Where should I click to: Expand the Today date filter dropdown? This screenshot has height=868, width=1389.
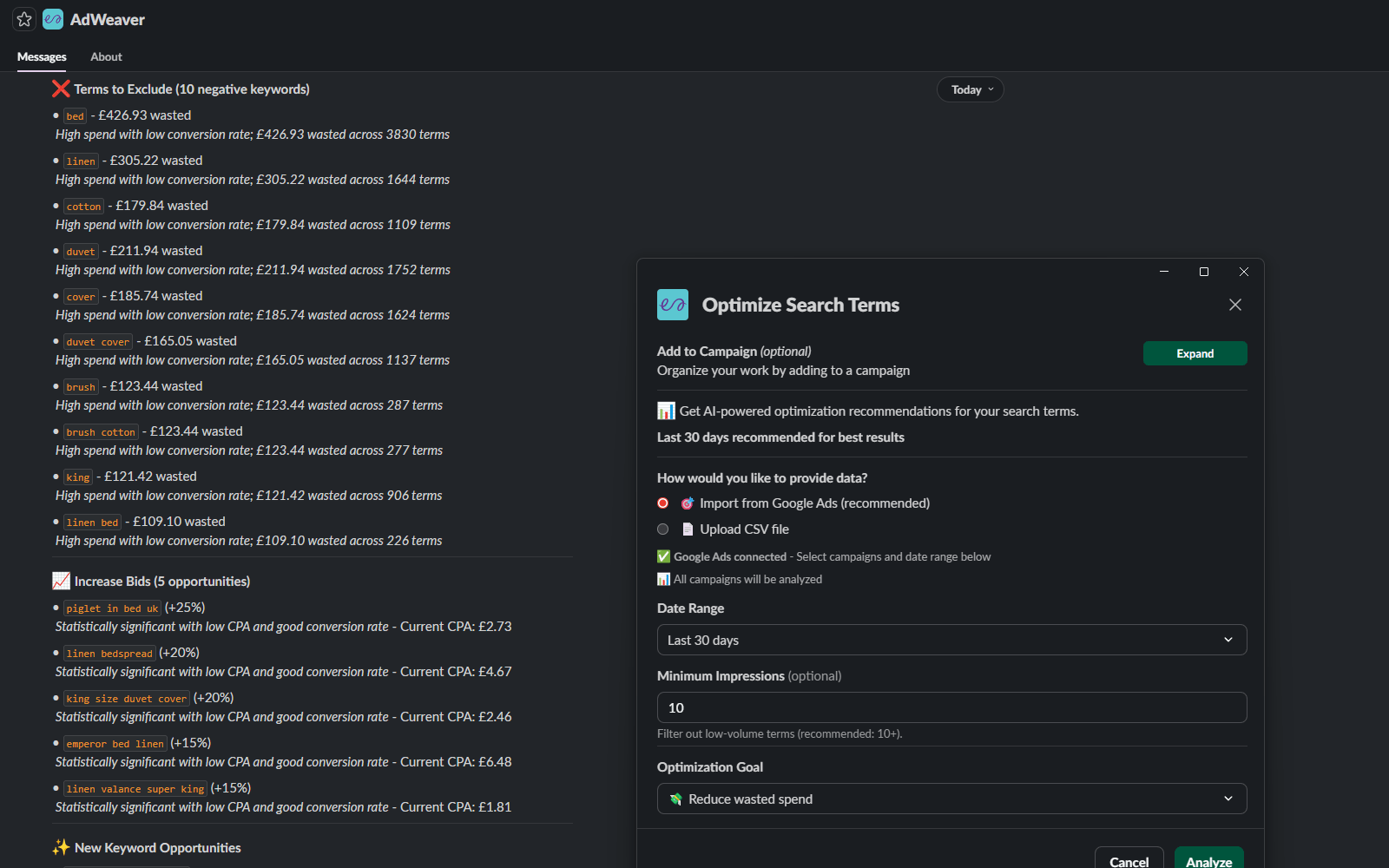point(970,89)
